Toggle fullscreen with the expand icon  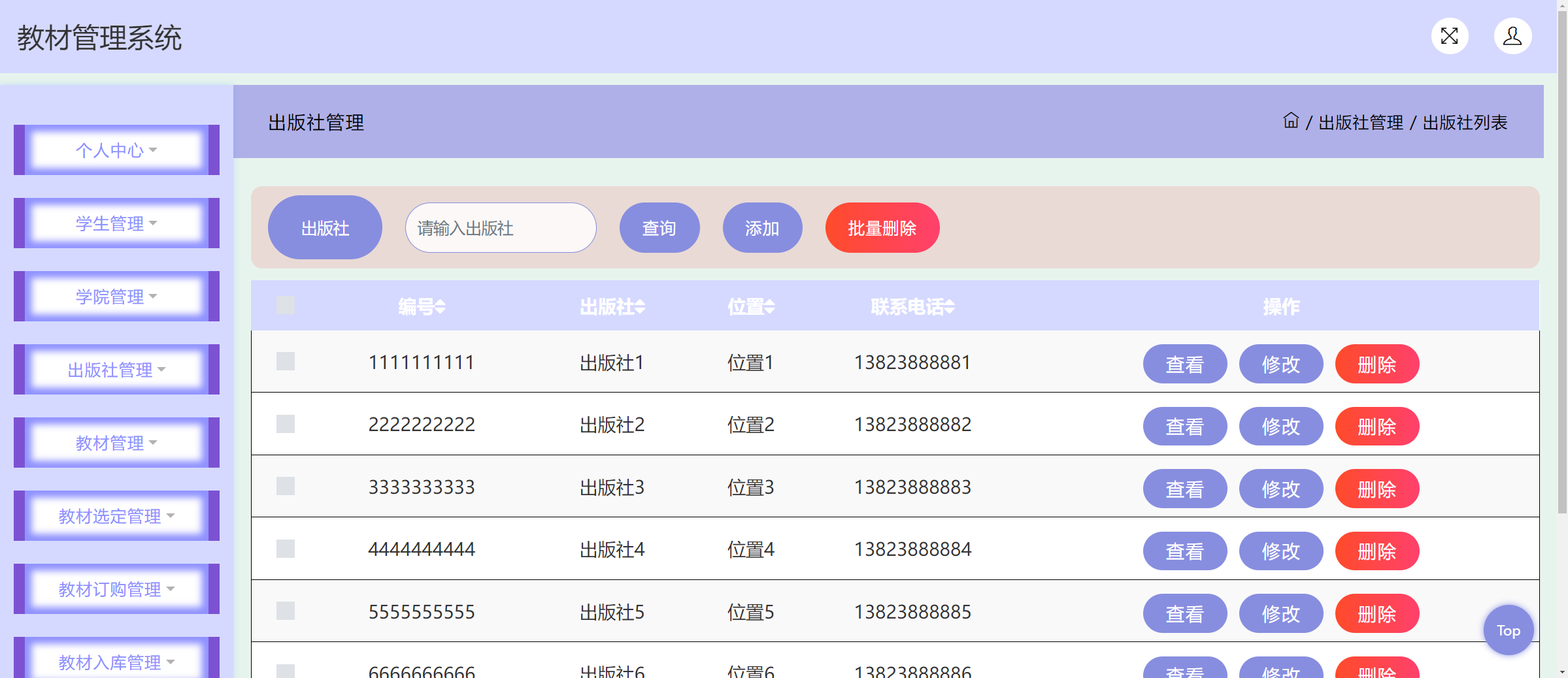[x=1449, y=36]
